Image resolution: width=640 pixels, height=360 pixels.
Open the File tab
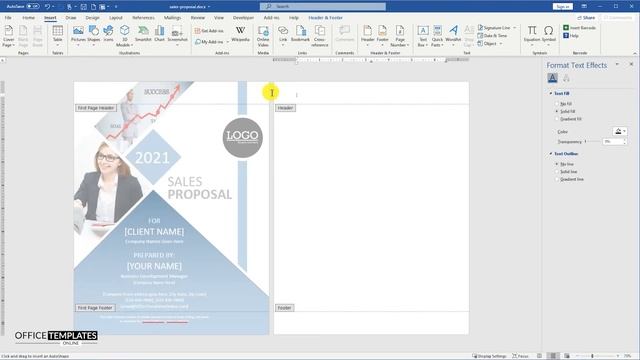click(8, 18)
